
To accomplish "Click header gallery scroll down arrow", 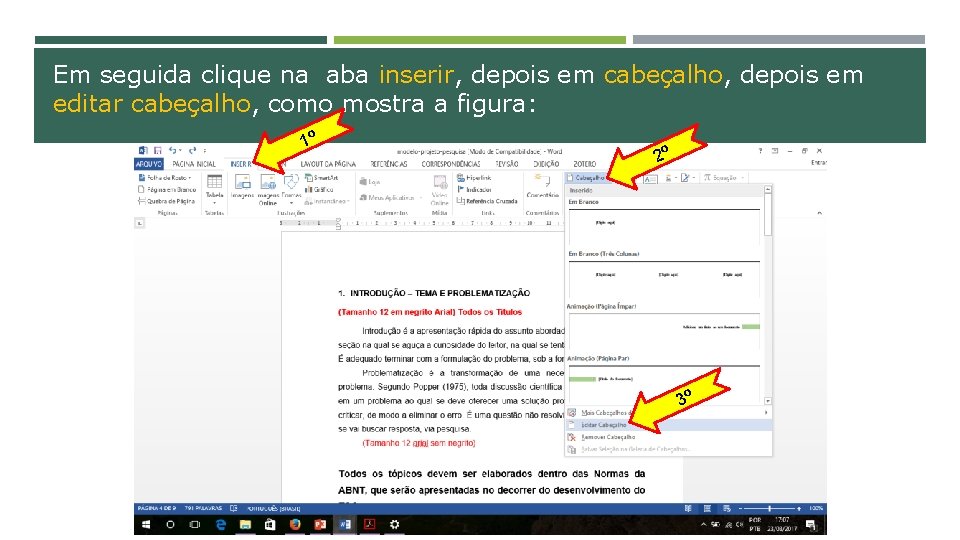I will (768, 401).
